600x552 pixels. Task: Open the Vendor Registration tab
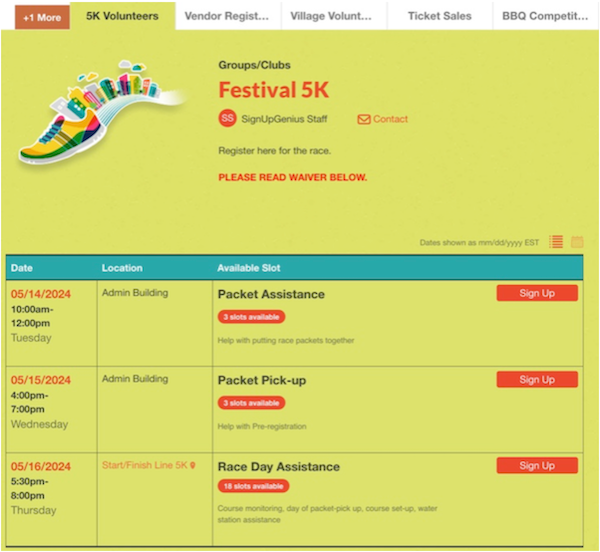coord(227,16)
